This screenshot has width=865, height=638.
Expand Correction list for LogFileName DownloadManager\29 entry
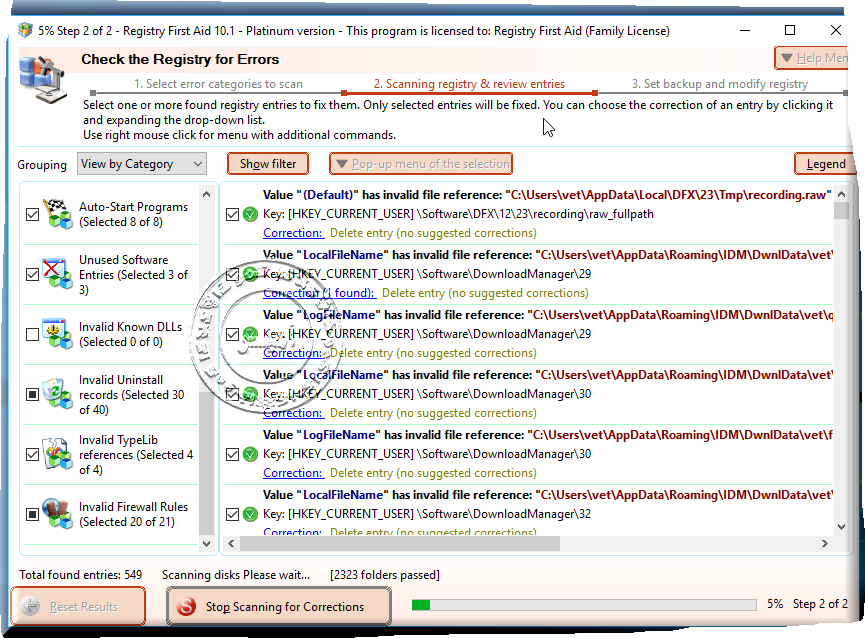[293, 353]
